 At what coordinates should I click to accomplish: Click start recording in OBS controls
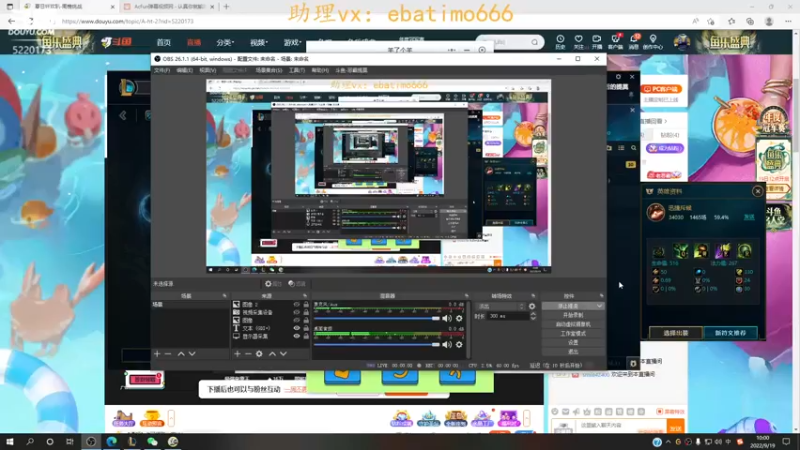(x=573, y=315)
